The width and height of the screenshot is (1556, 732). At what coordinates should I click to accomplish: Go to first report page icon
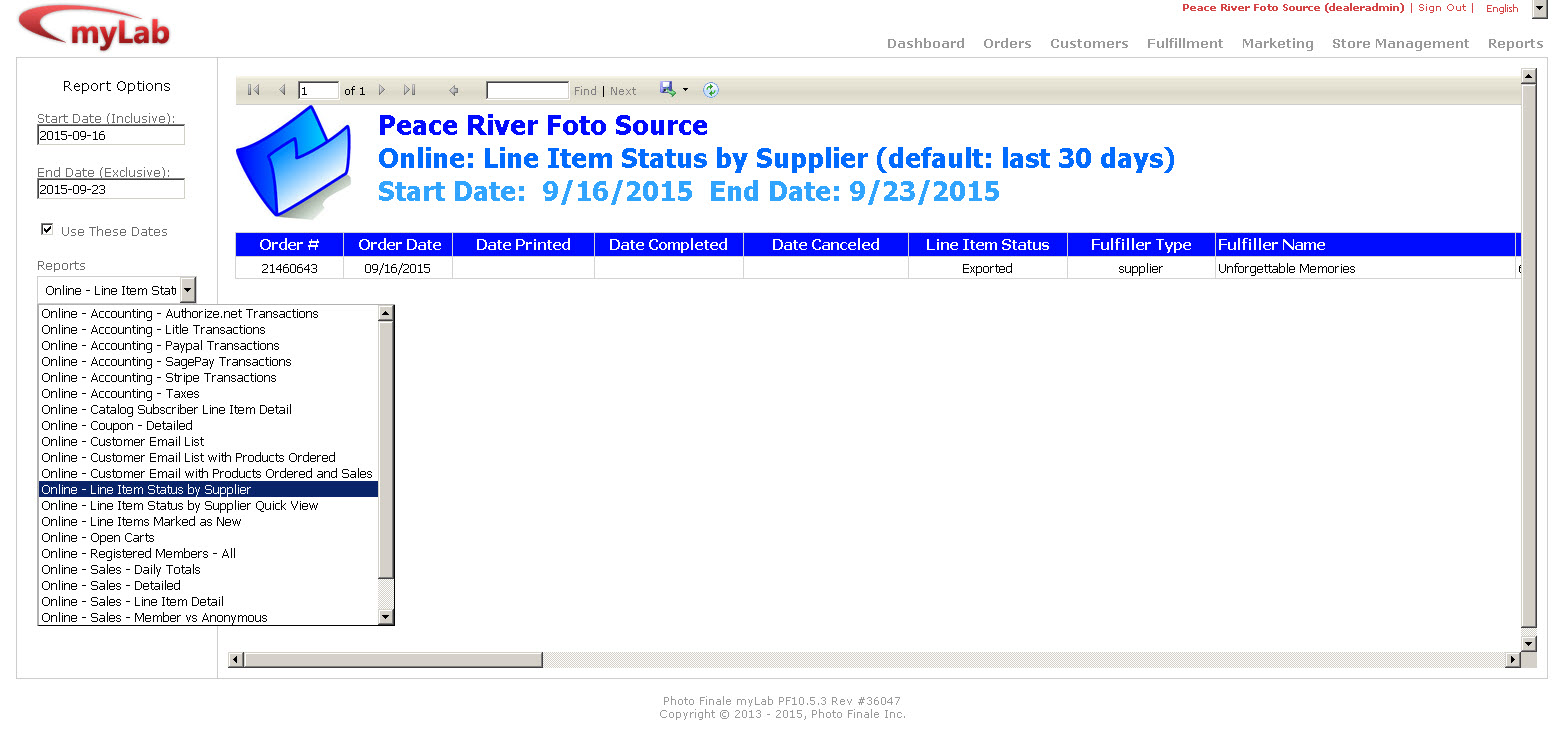[253, 90]
